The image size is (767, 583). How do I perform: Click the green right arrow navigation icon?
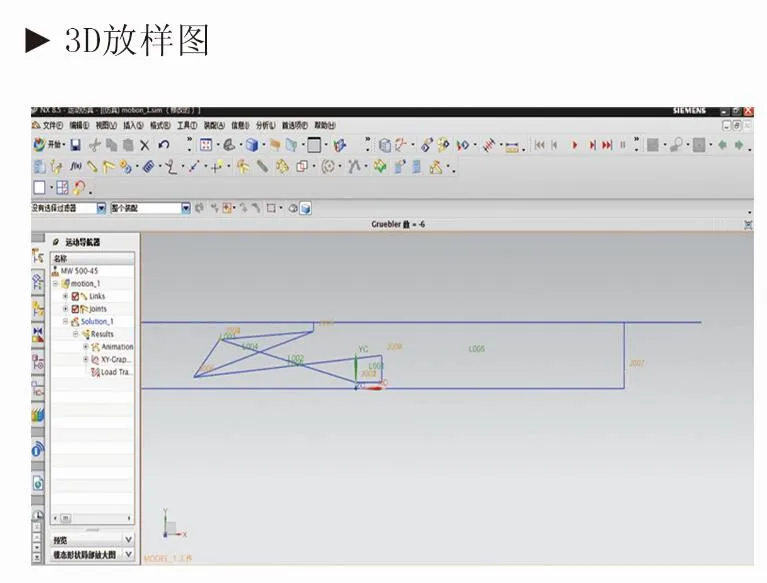tap(739, 145)
